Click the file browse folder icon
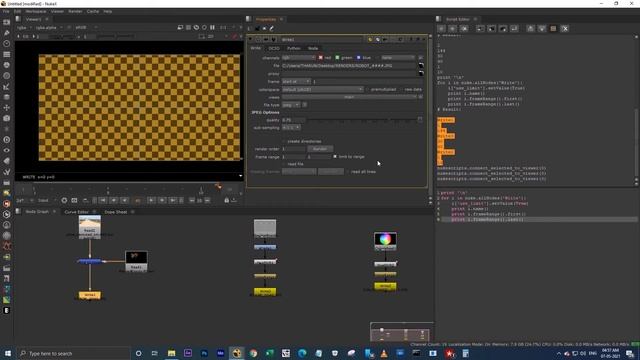The height and width of the screenshot is (360, 640). click(421, 65)
